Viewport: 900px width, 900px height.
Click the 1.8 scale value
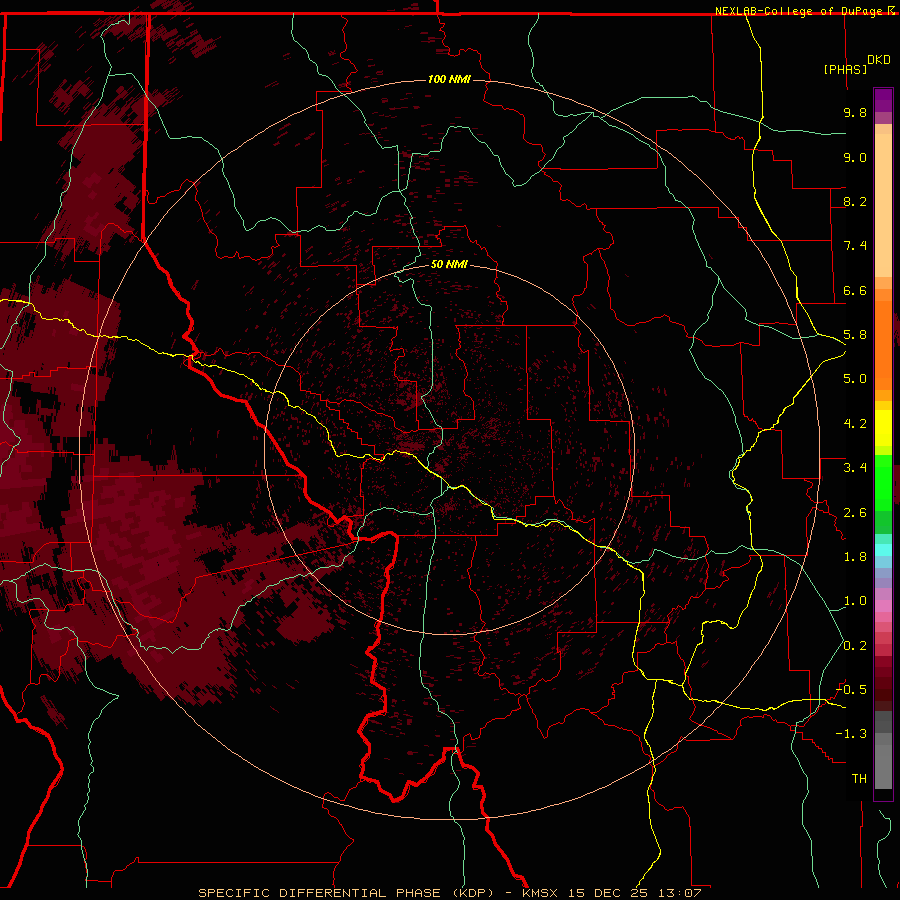[855, 557]
